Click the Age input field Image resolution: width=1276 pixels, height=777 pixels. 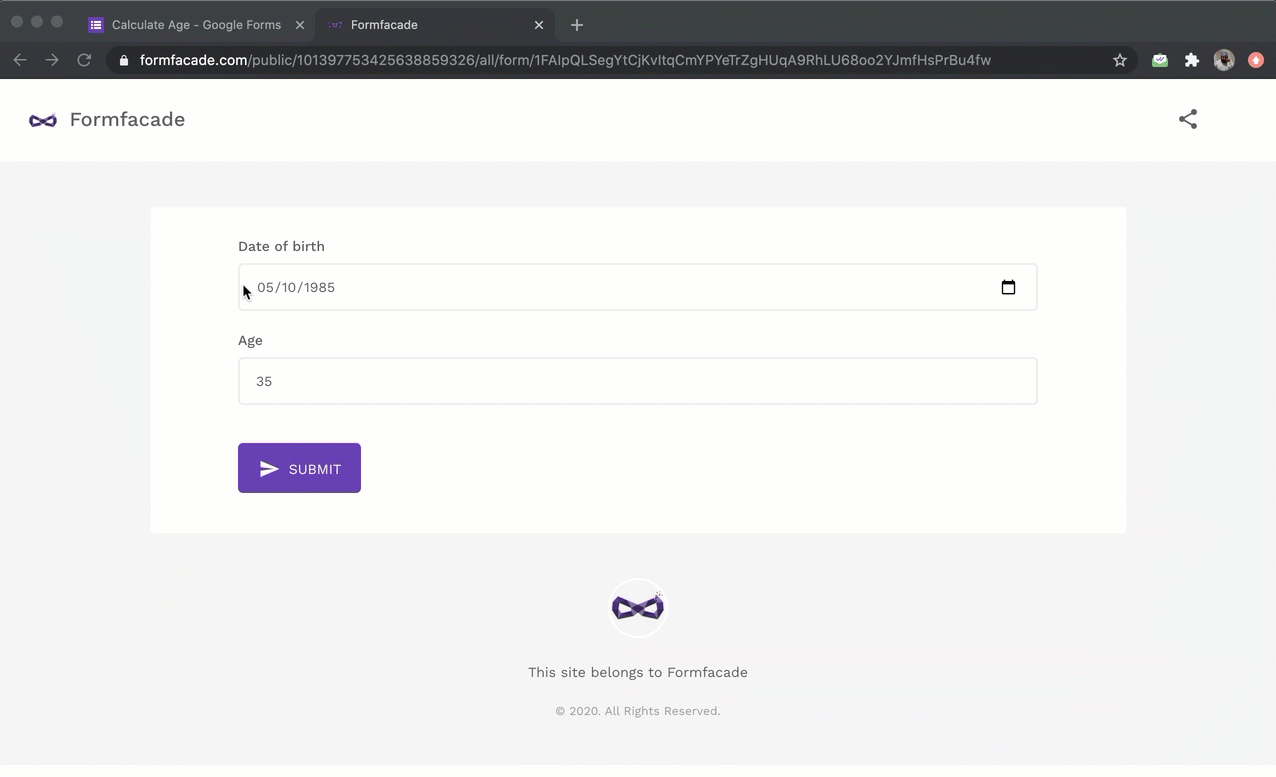637,381
